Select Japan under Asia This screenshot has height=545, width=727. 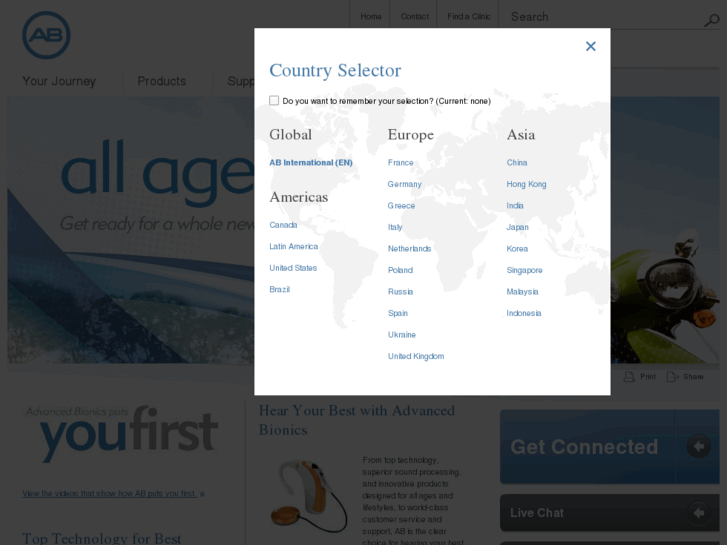point(517,227)
